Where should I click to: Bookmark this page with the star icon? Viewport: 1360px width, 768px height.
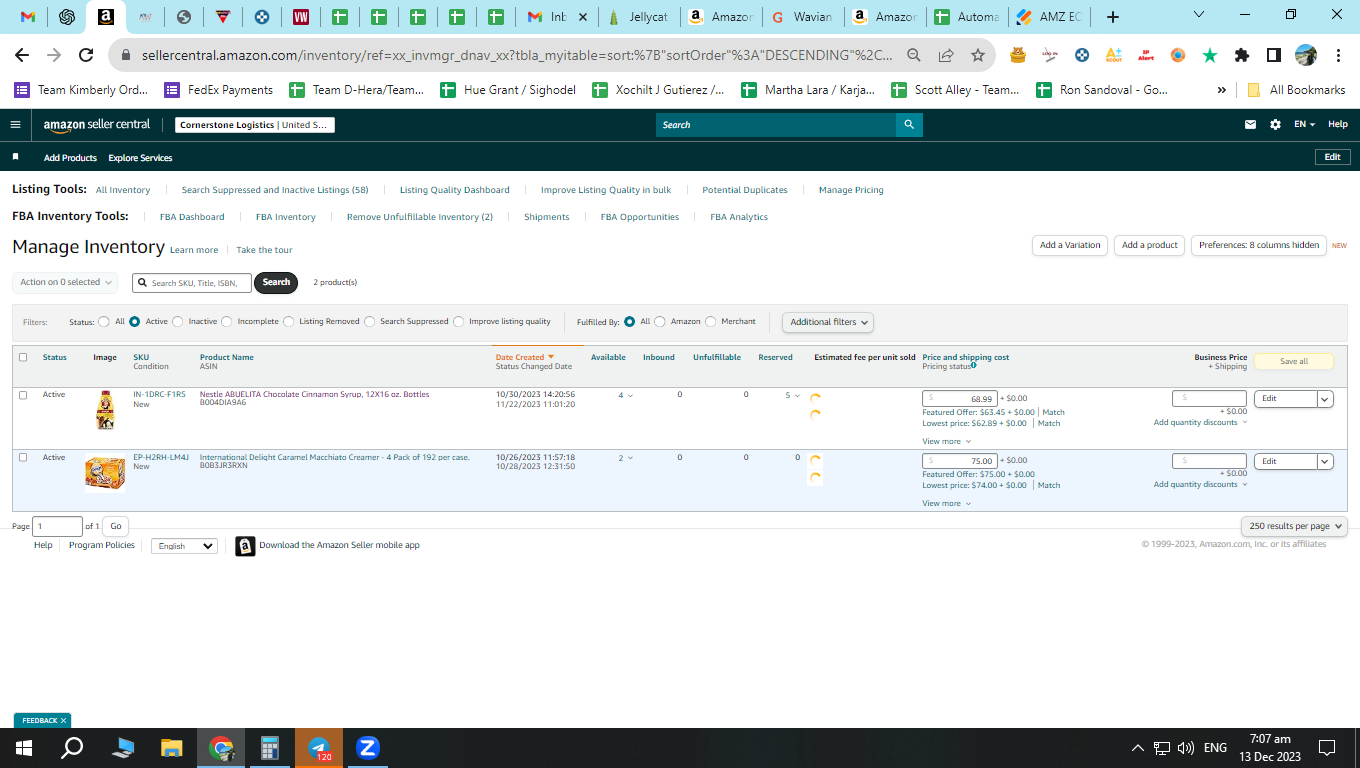tap(977, 55)
